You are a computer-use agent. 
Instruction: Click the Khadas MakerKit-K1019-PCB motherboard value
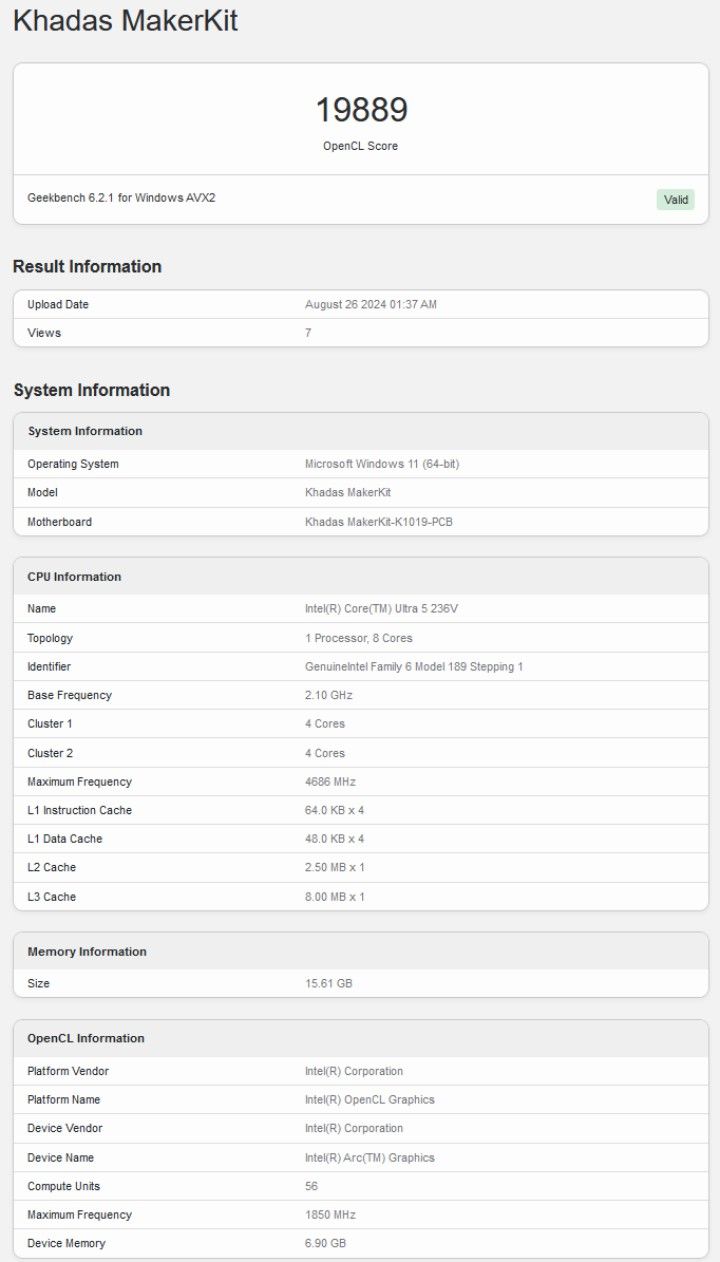tap(378, 522)
